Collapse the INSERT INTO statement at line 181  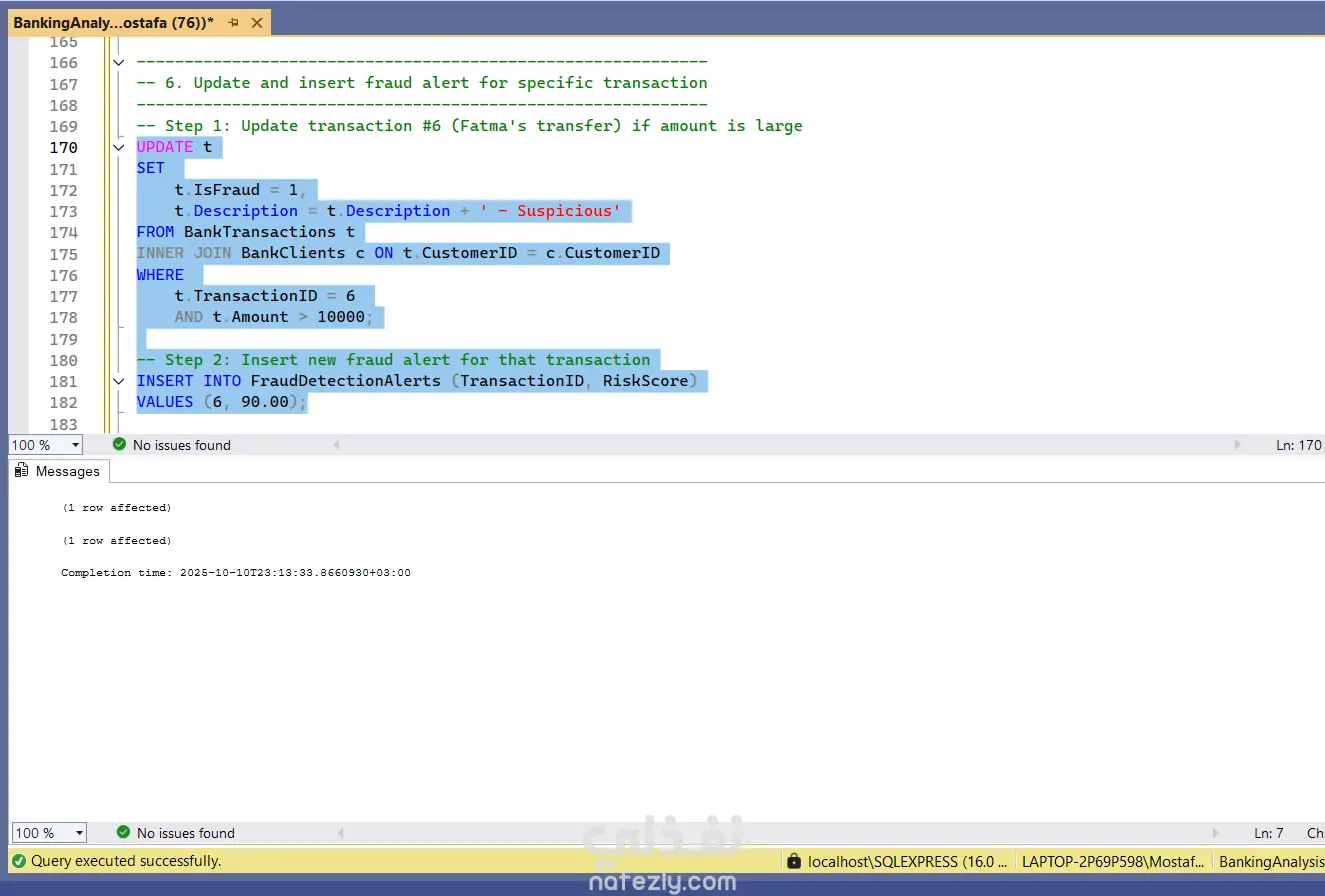click(118, 381)
